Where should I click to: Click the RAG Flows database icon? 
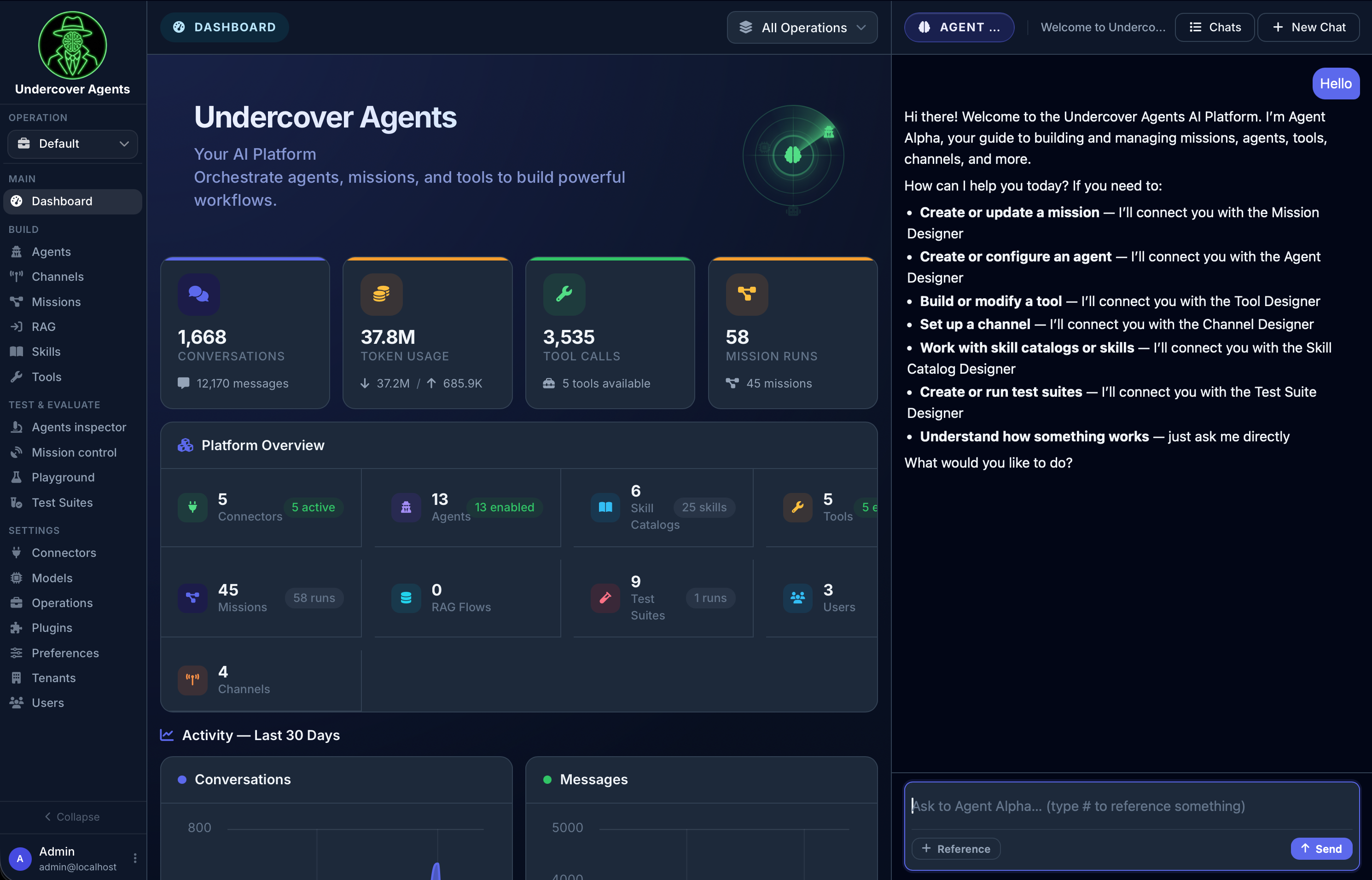click(x=406, y=598)
